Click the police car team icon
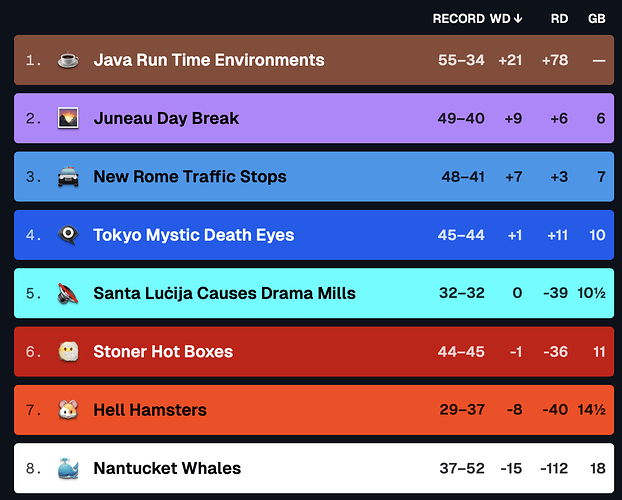This screenshot has height=500, width=622. click(x=68, y=177)
